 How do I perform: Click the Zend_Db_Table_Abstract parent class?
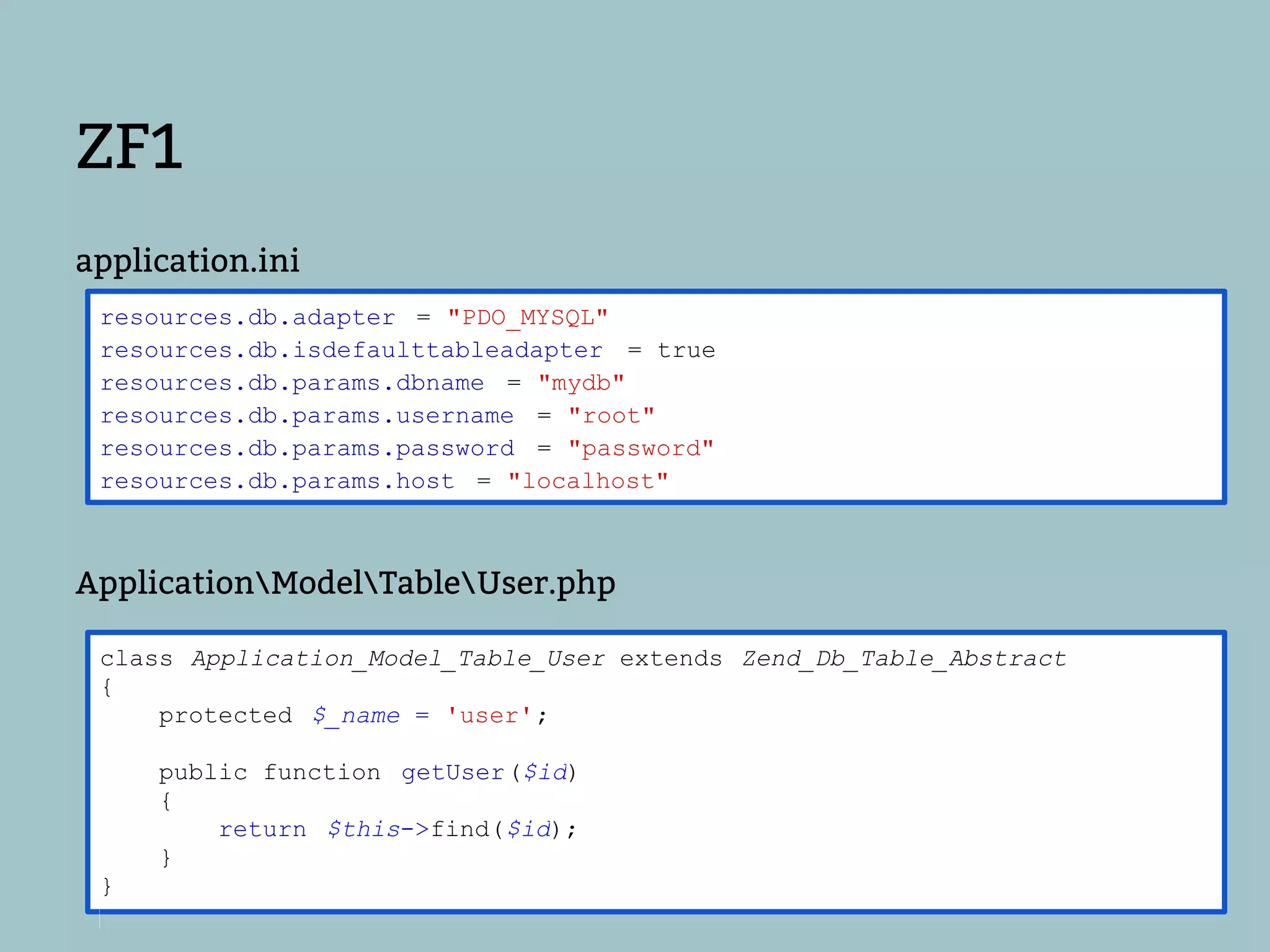pos(904,659)
